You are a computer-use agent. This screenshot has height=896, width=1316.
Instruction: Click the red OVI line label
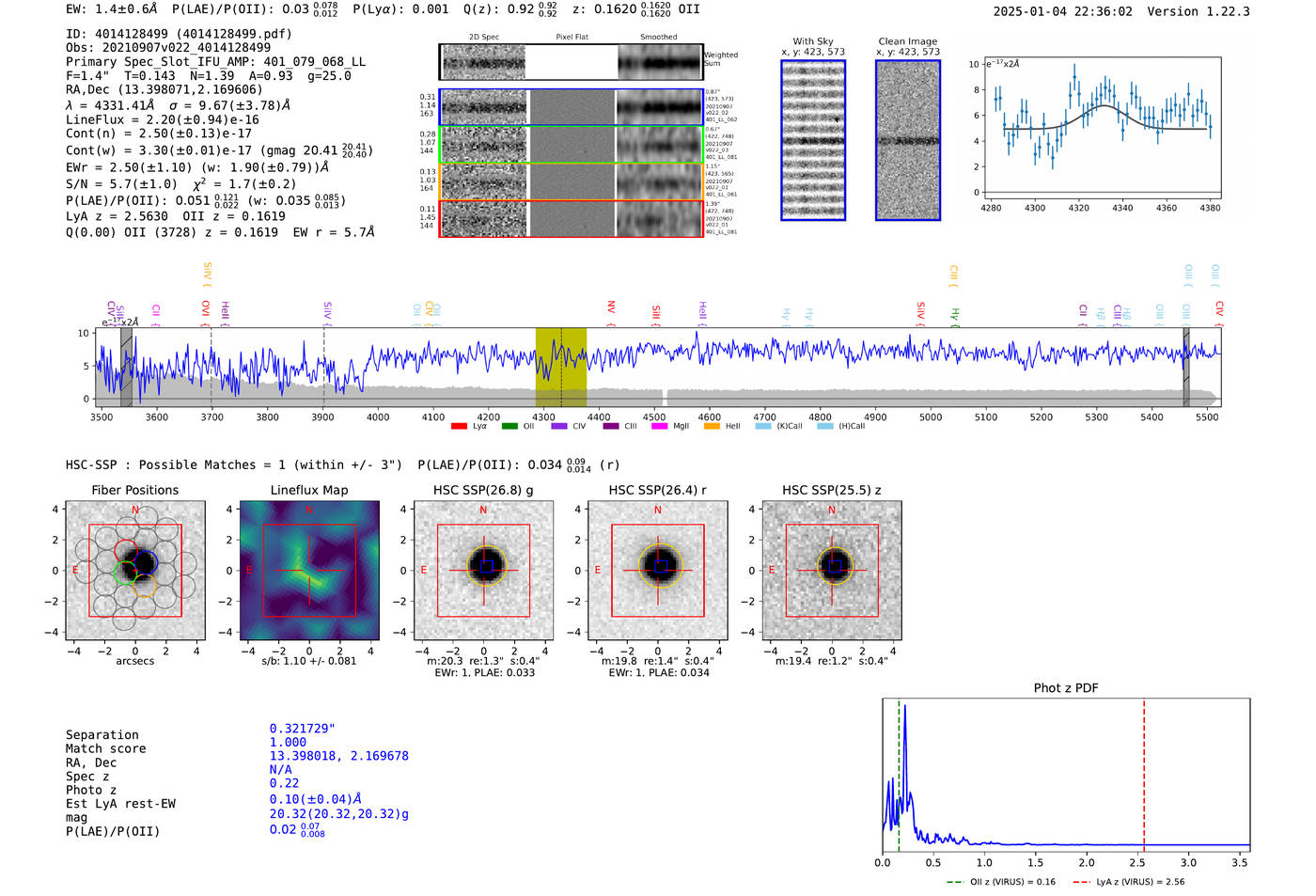click(205, 312)
